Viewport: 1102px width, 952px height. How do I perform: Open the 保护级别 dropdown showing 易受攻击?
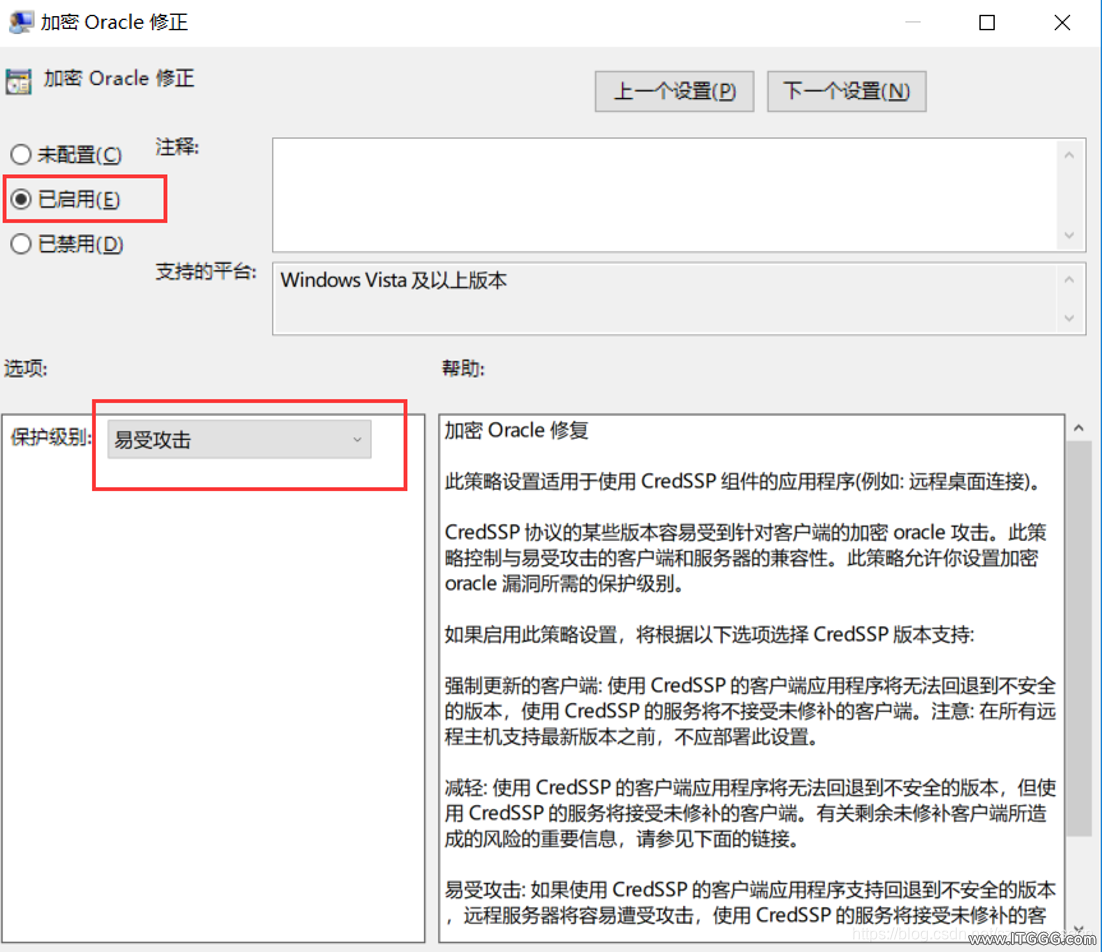239,440
